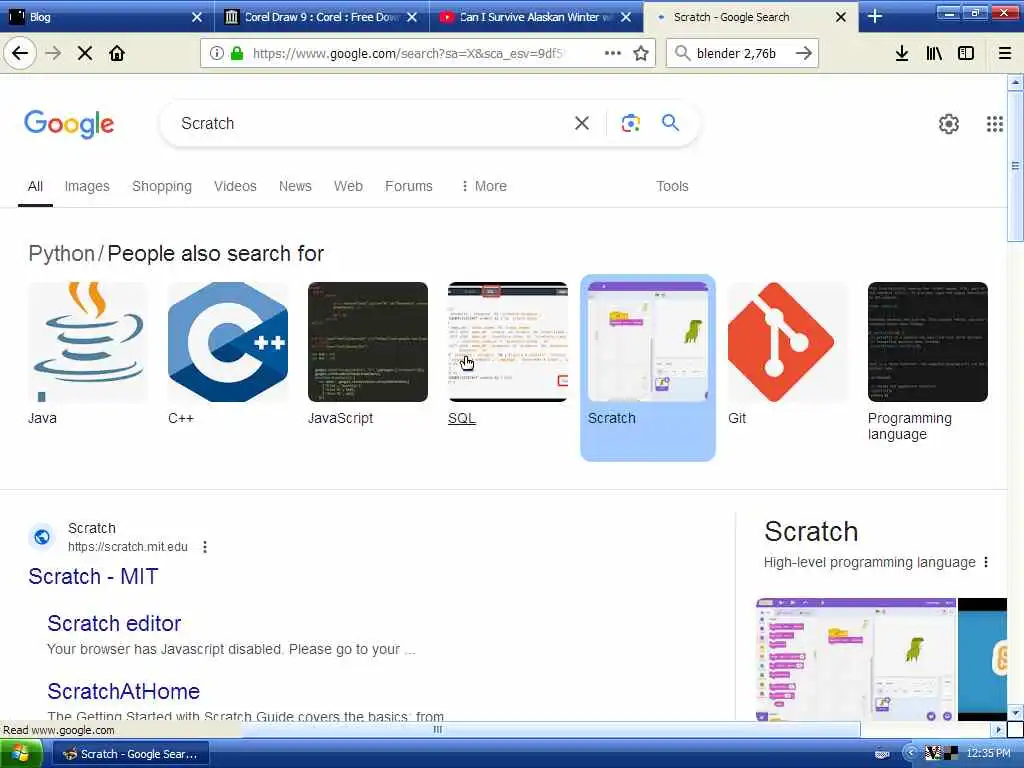The width and height of the screenshot is (1024, 768).
Task: Search by image with Google Lens
Action: (630, 123)
